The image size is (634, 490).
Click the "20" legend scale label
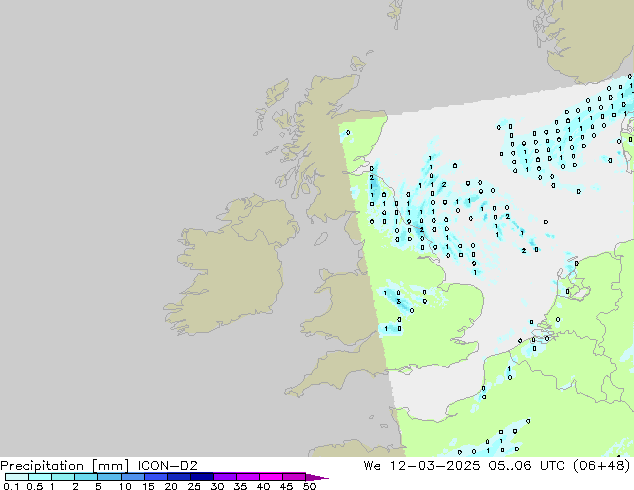[171, 486]
